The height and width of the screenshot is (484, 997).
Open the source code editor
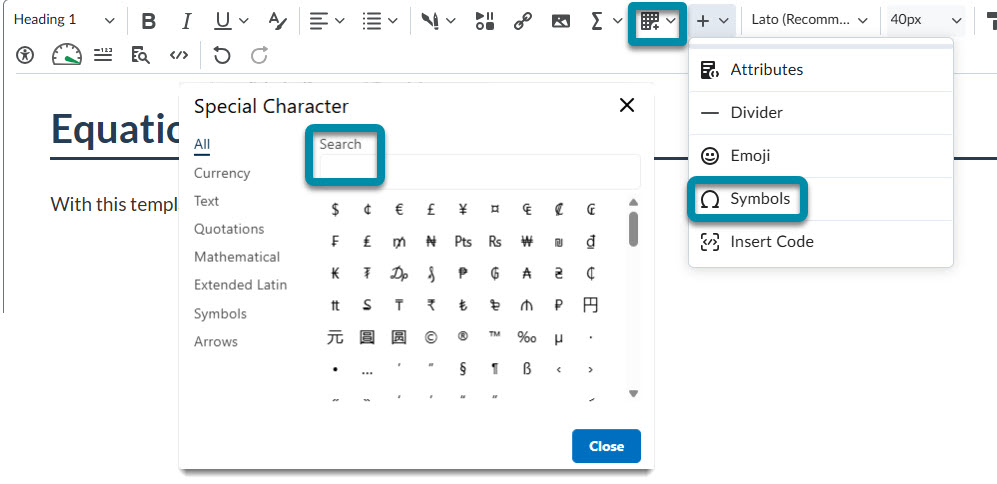pos(179,55)
